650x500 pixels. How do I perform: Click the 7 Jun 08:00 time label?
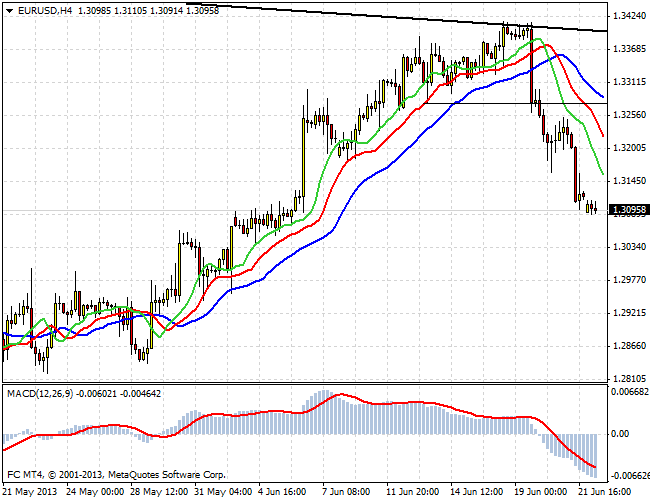pos(346,492)
